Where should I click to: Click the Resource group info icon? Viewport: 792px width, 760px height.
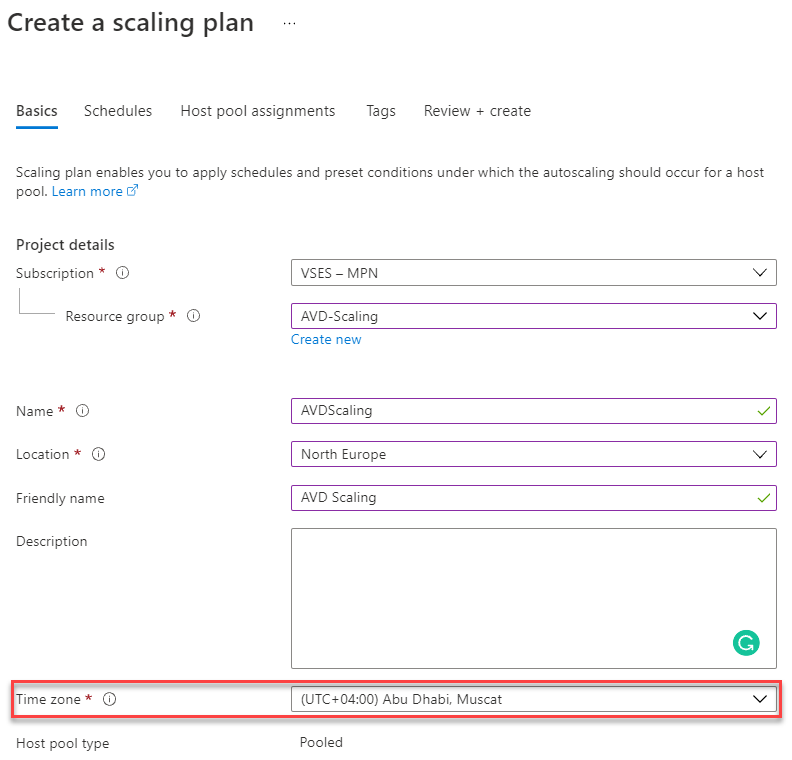coord(194,316)
